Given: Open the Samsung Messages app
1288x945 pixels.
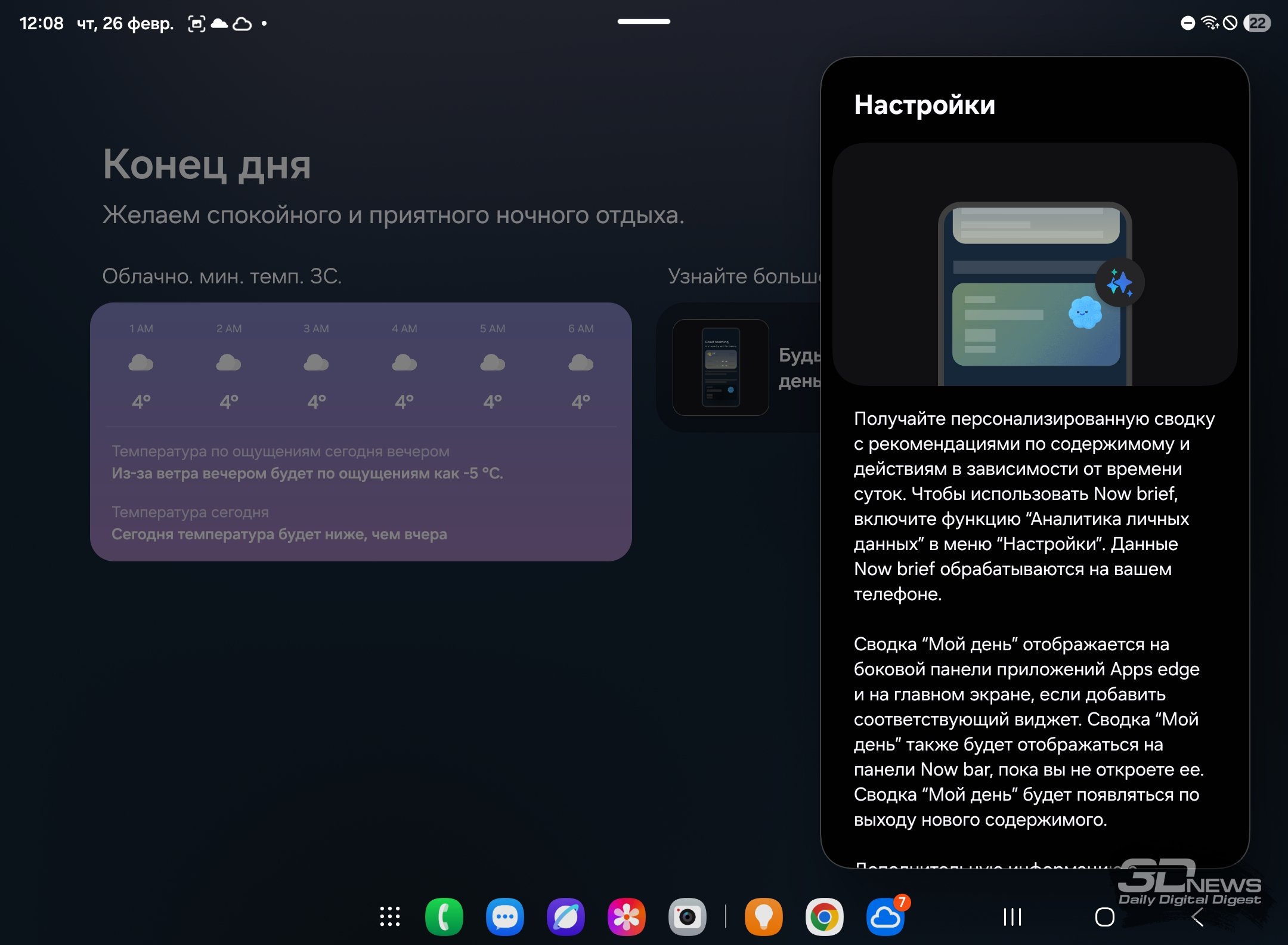Looking at the screenshot, I should click(x=505, y=916).
